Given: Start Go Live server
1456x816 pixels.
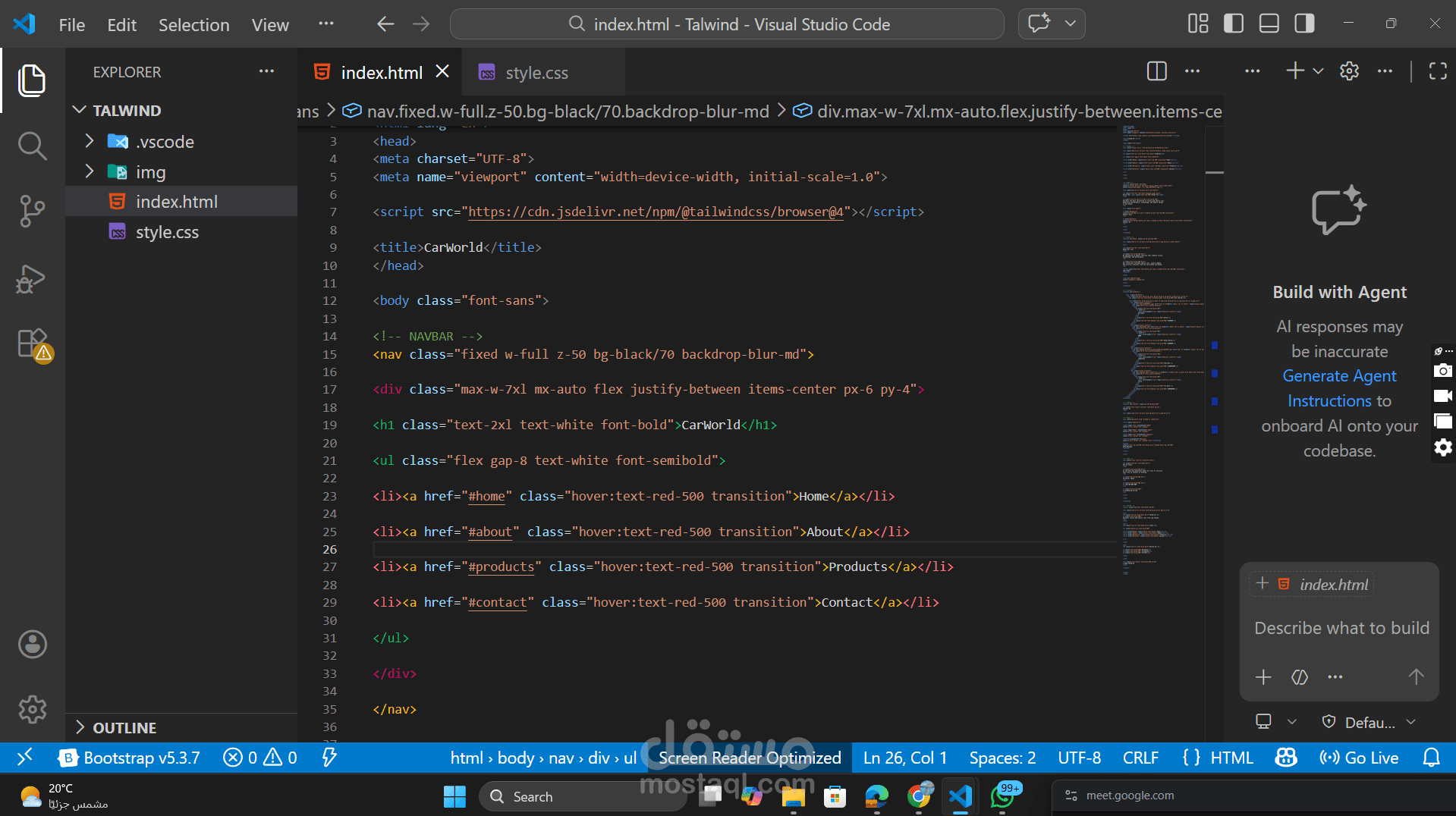Looking at the screenshot, I should point(1359,758).
